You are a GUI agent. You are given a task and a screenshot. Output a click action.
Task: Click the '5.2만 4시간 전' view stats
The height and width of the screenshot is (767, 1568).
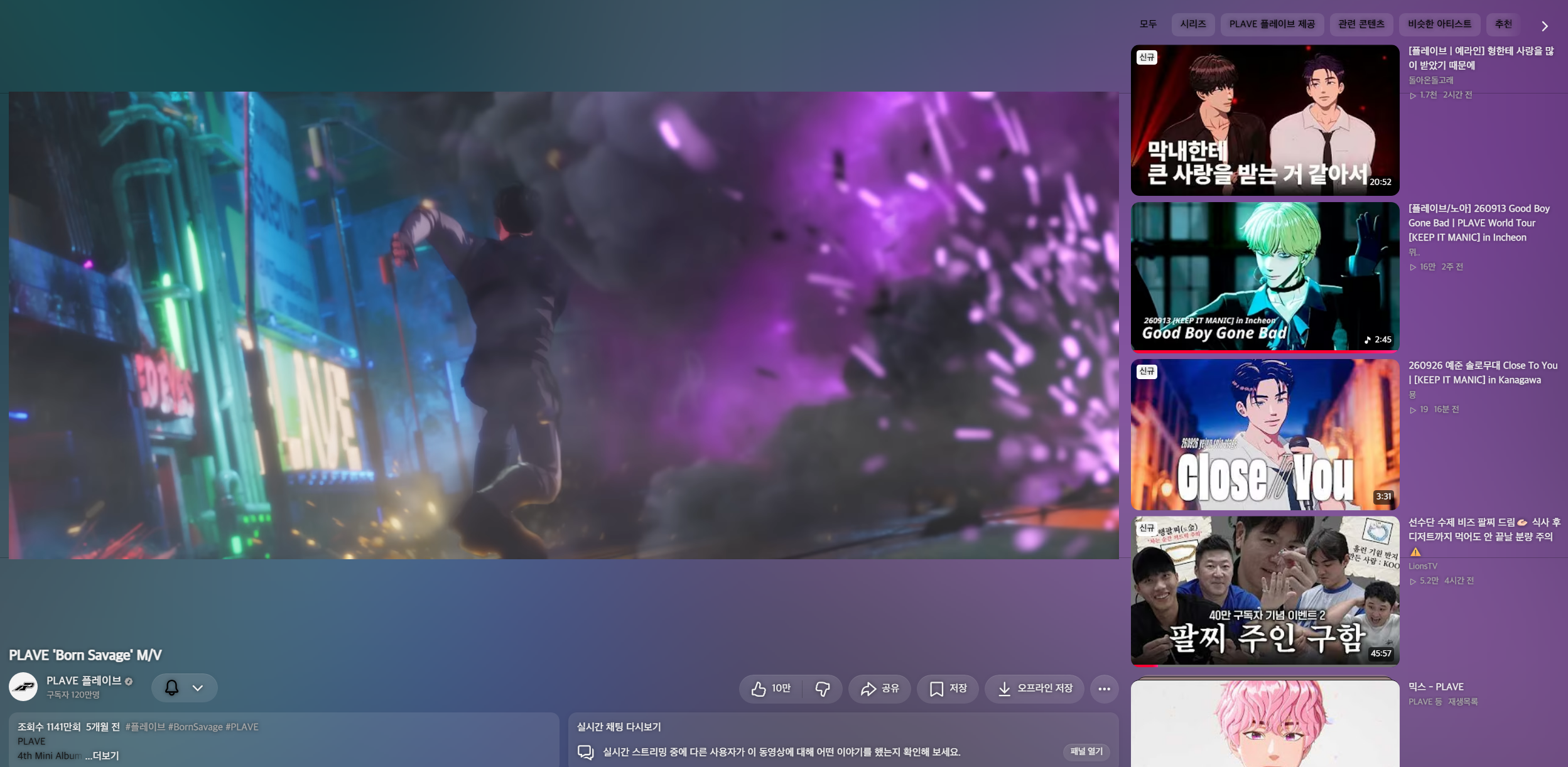1442,581
